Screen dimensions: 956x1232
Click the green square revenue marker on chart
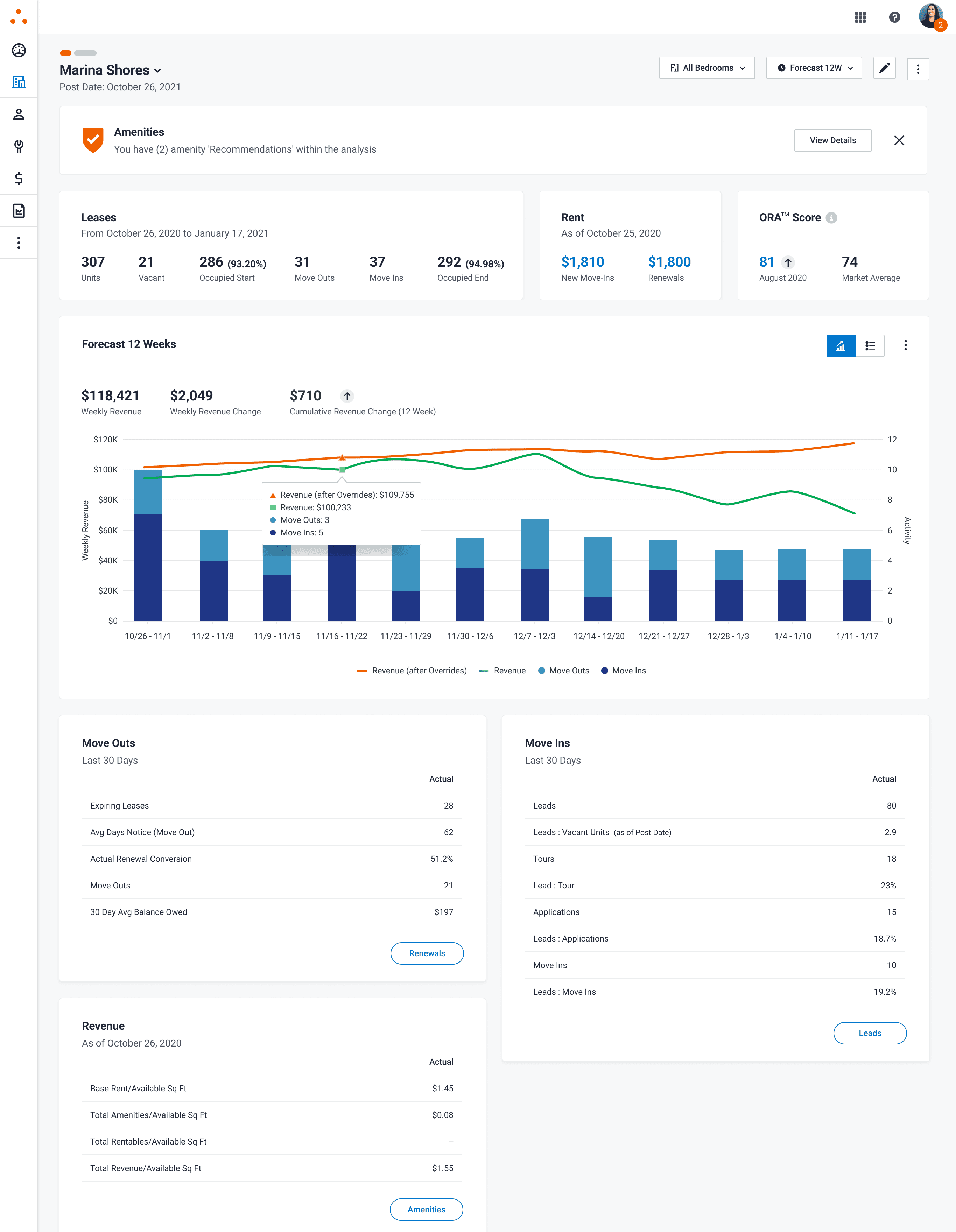tap(342, 469)
